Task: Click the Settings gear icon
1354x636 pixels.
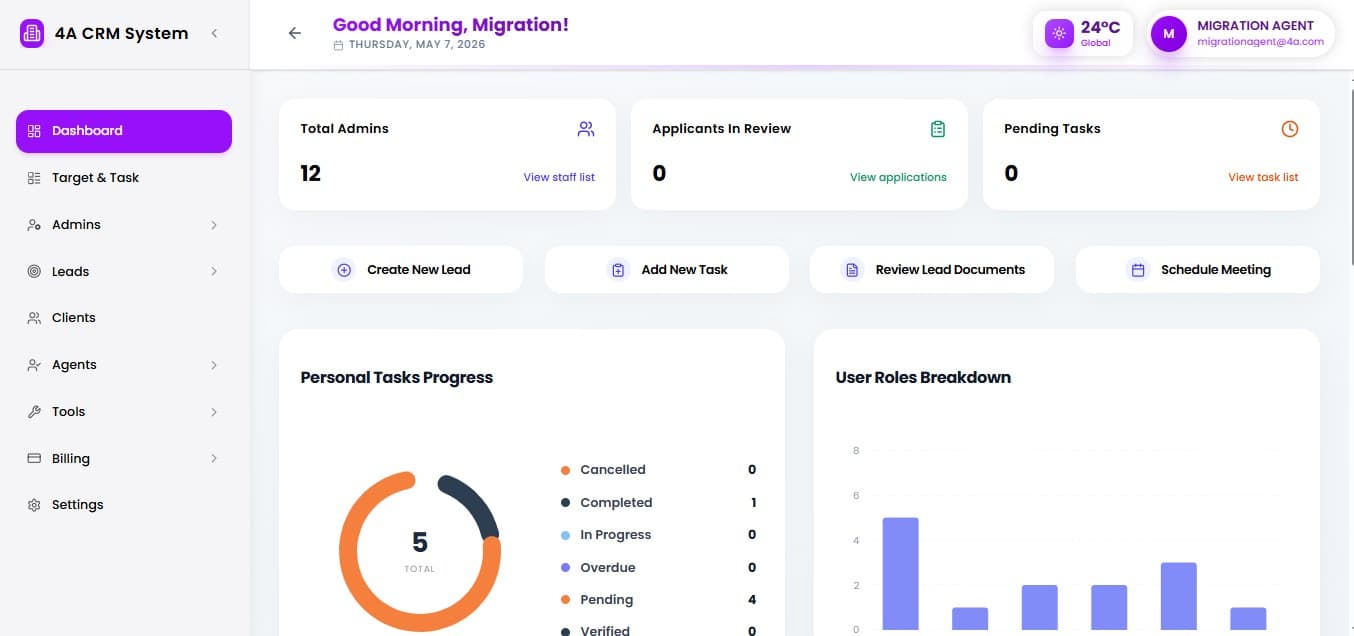Action: tap(34, 505)
